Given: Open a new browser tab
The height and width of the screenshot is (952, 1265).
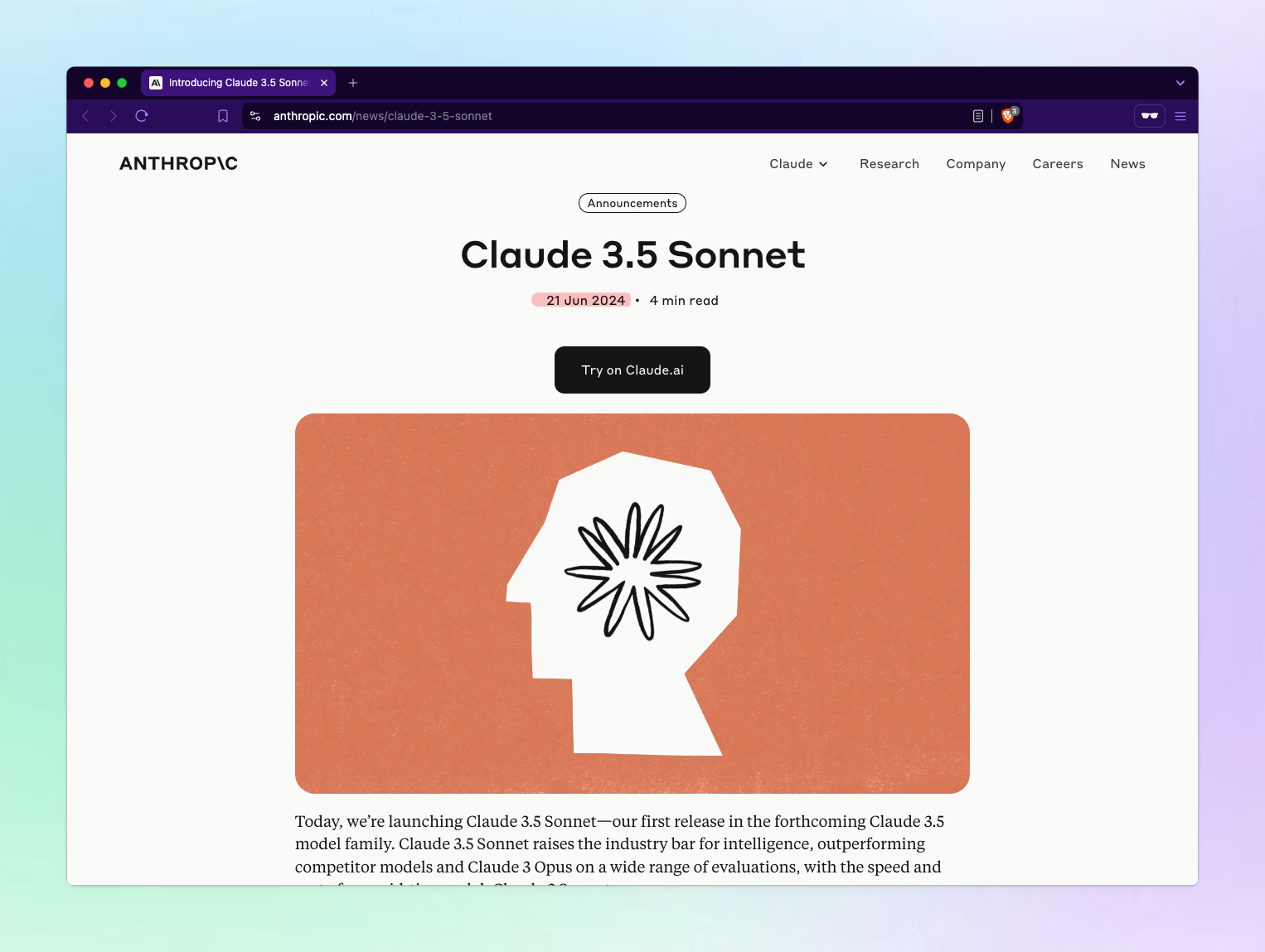Looking at the screenshot, I should click(x=353, y=83).
